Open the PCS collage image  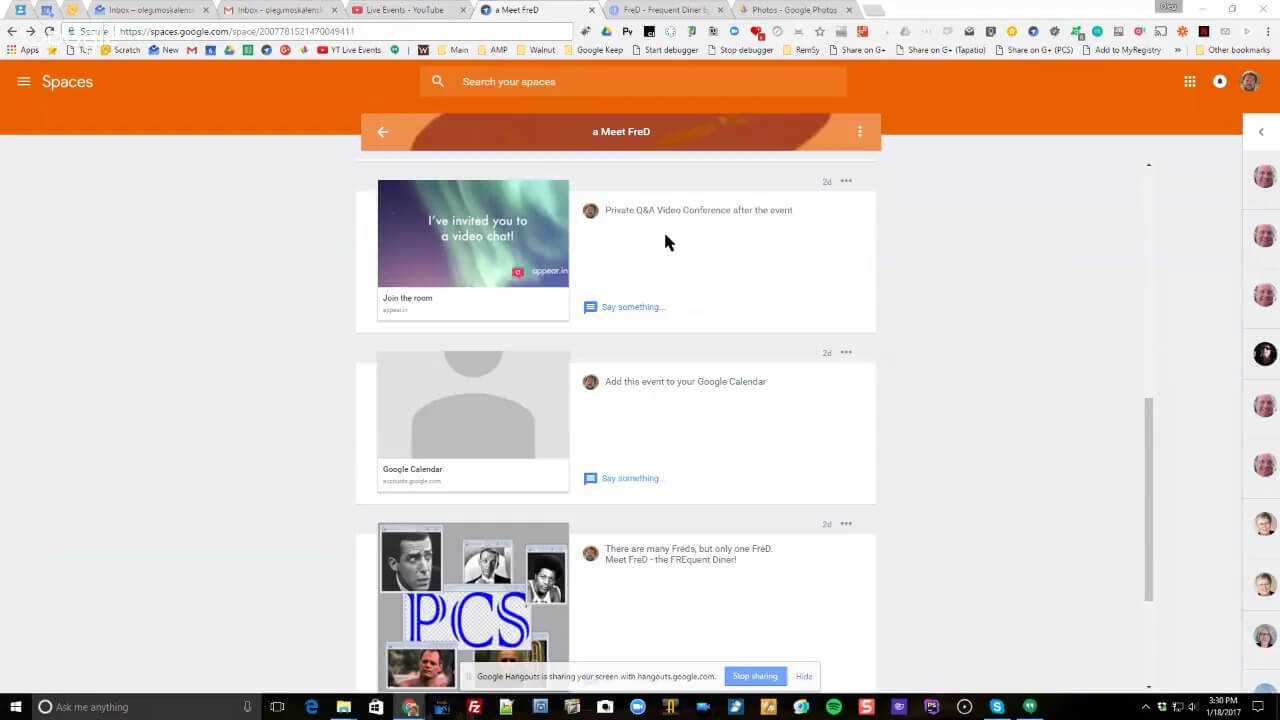(473, 606)
